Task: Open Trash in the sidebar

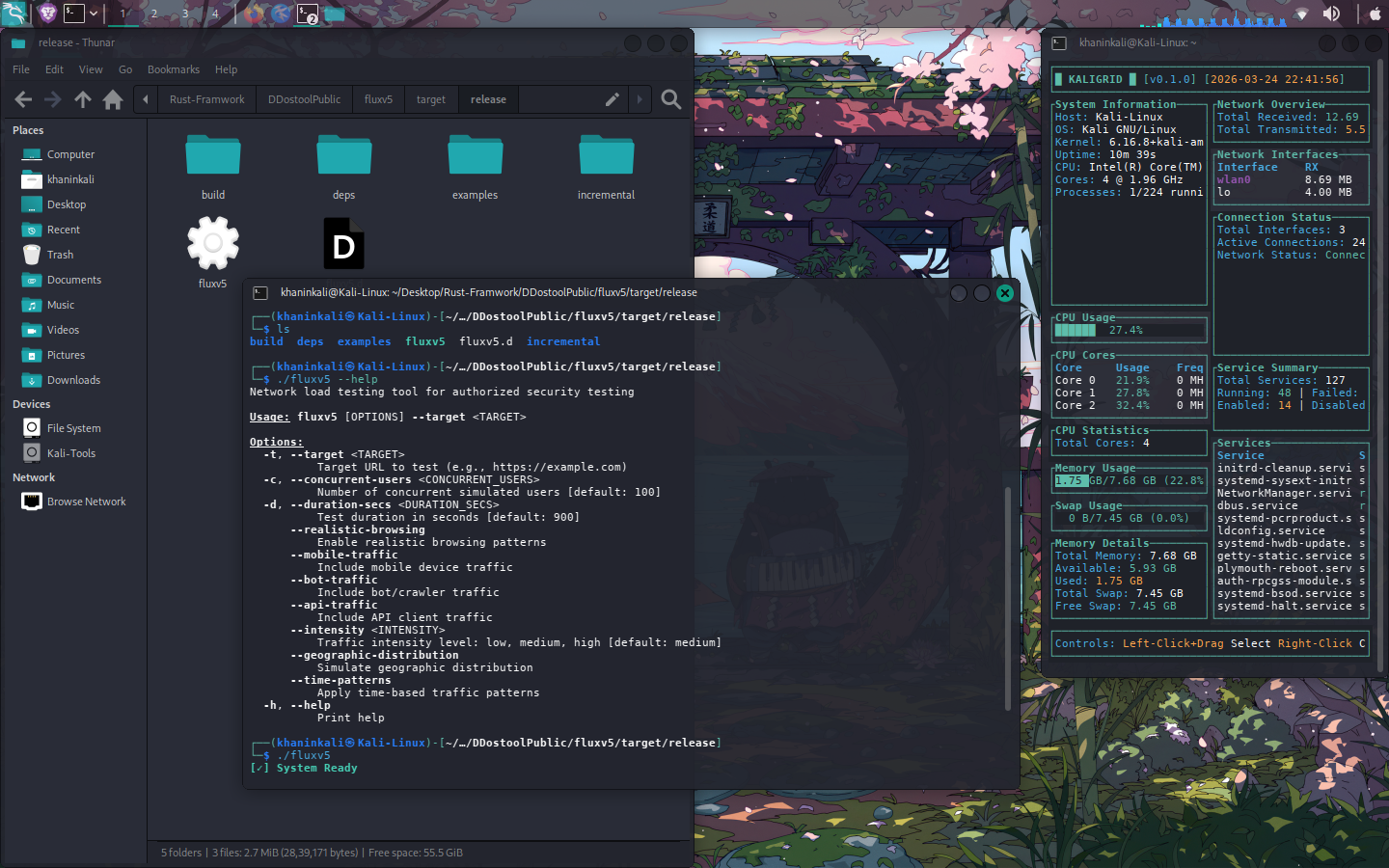Action: [x=73, y=255]
